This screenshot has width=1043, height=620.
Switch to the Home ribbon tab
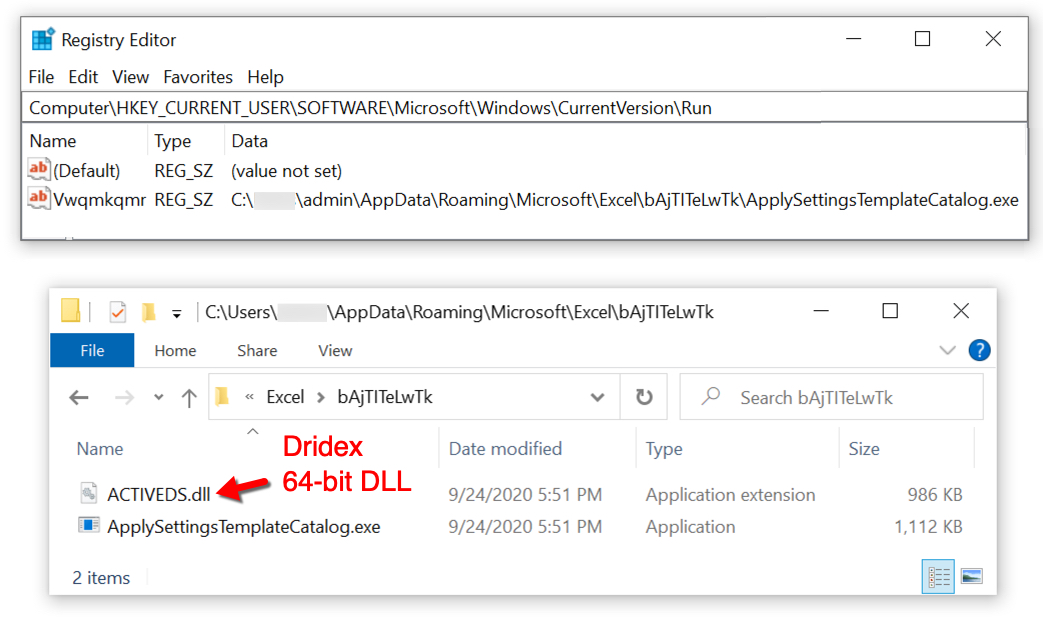click(x=176, y=351)
